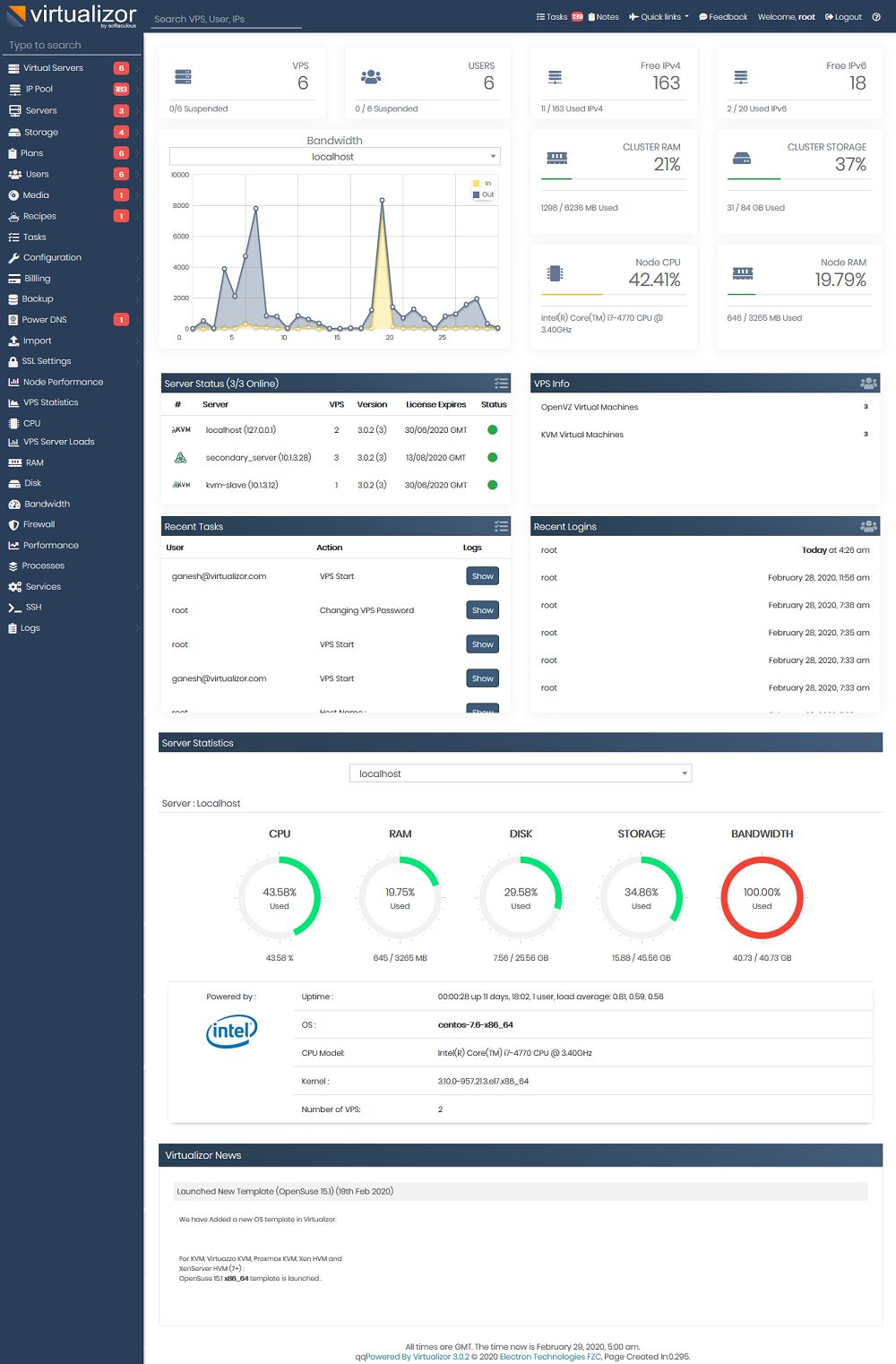Click Tasks in the top navigation bar

(552, 16)
